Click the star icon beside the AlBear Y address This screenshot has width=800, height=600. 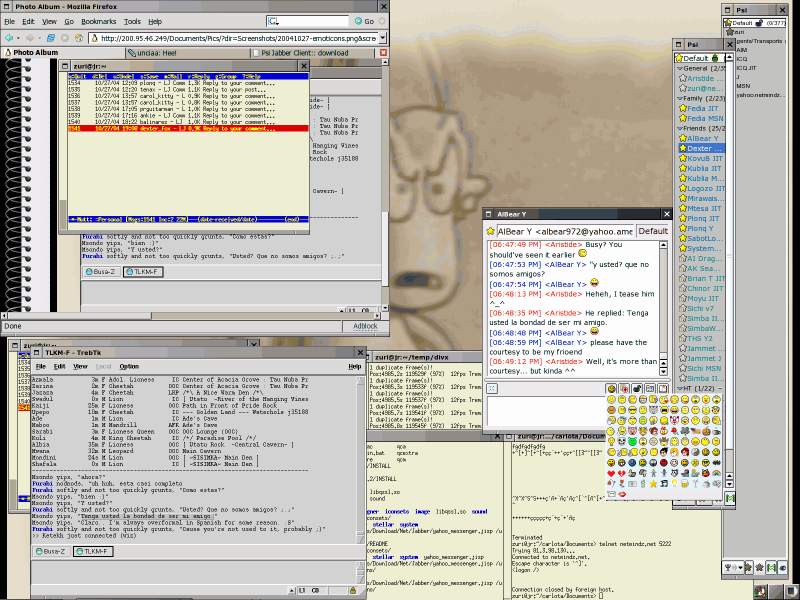coord(490,231)
